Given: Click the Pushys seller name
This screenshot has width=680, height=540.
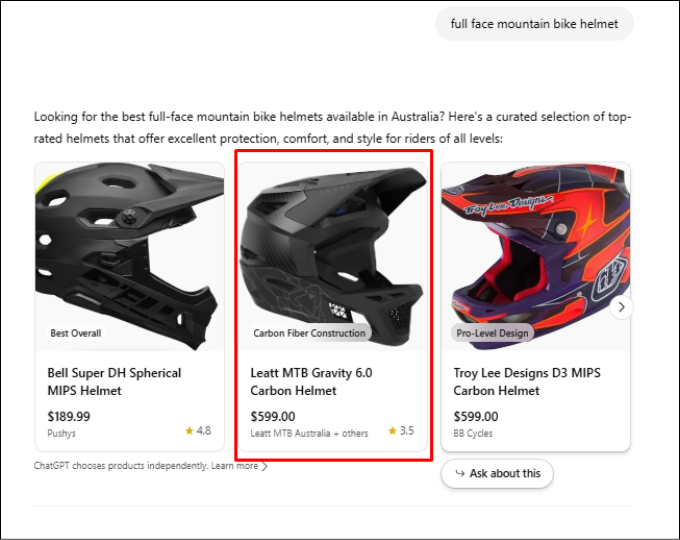Looking at the screenshot, I should tap(62, 434).
